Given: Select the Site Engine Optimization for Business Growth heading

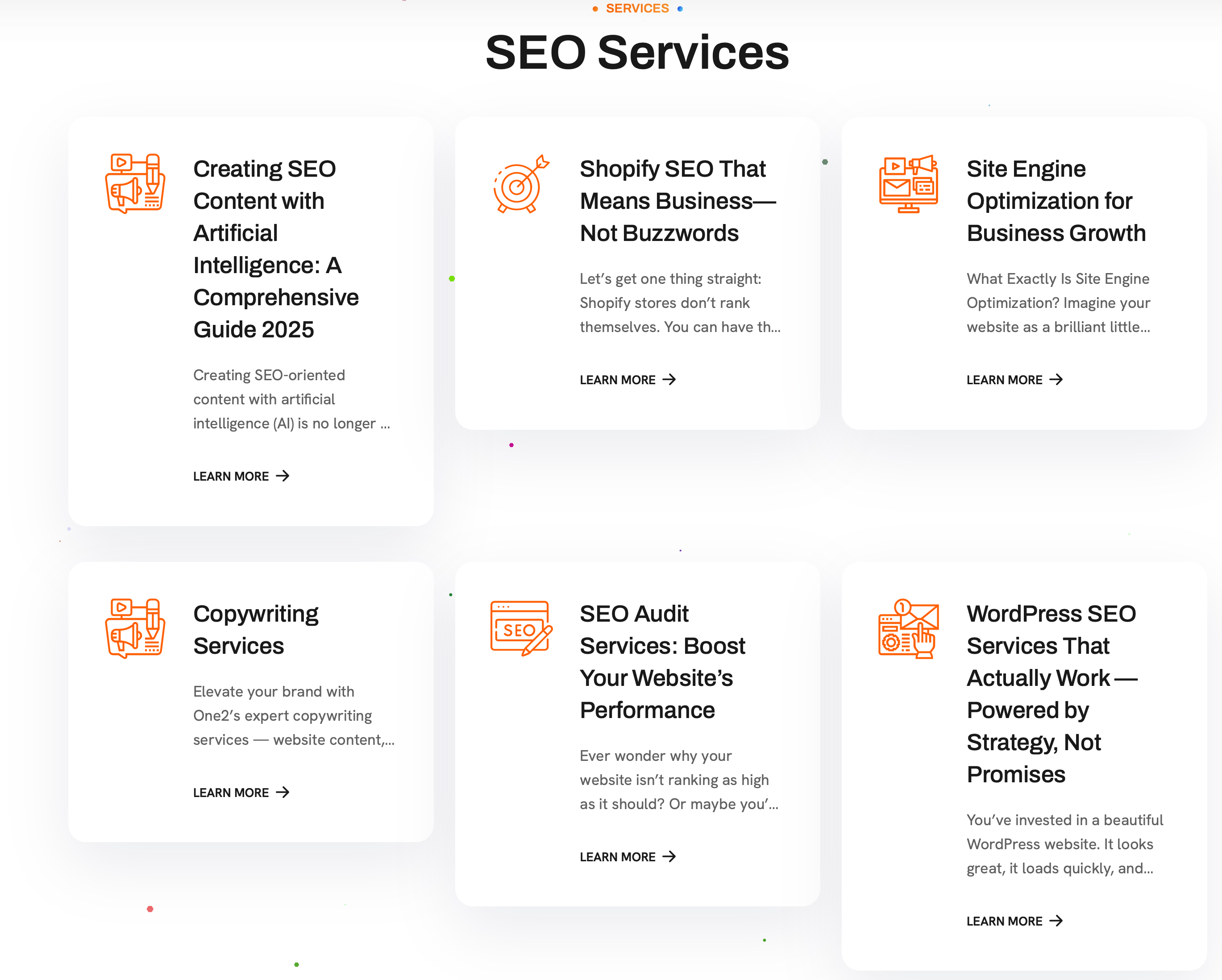Looking at the screenshot, I should click(1056, 201).
